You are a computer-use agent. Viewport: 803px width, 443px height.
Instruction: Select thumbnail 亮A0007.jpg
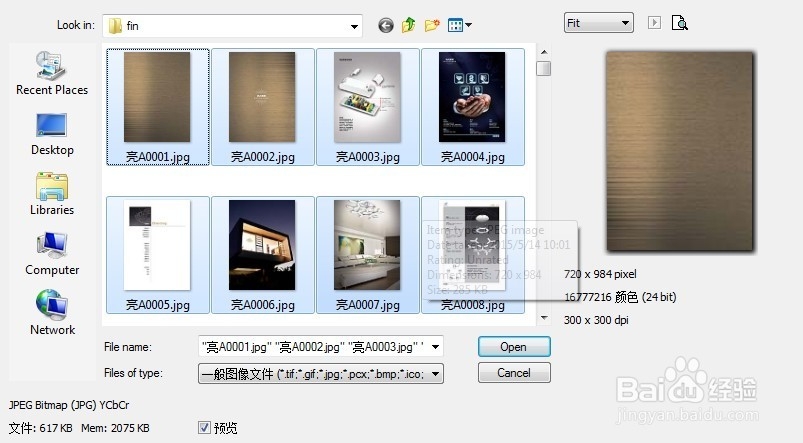tap(368, 255)
